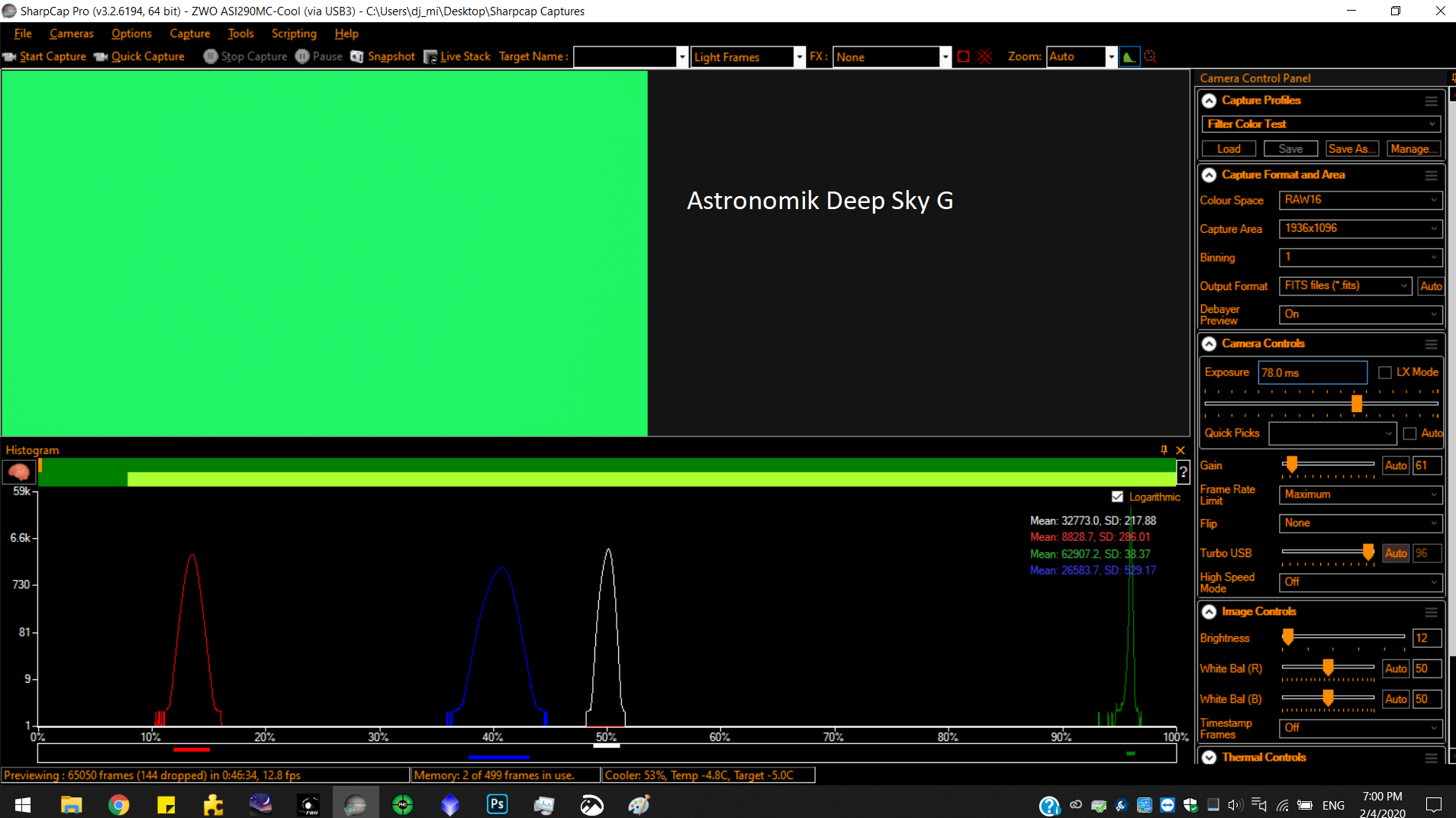
Task: Open Chrome from the taskbar
Action: (x=119, y=804)
